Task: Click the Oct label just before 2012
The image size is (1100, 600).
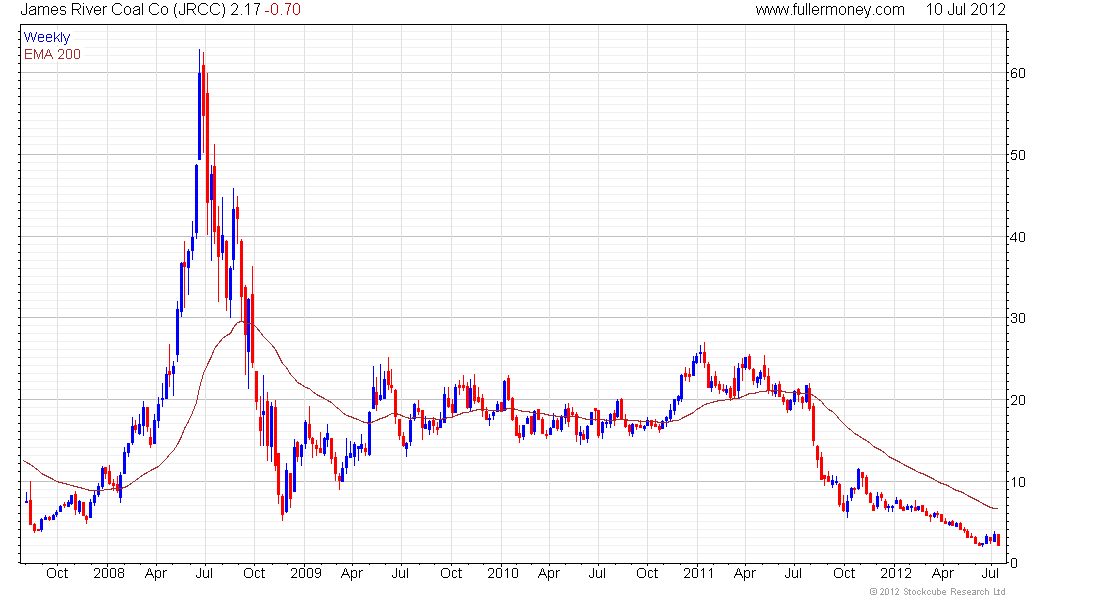Action: pos(844,573)
